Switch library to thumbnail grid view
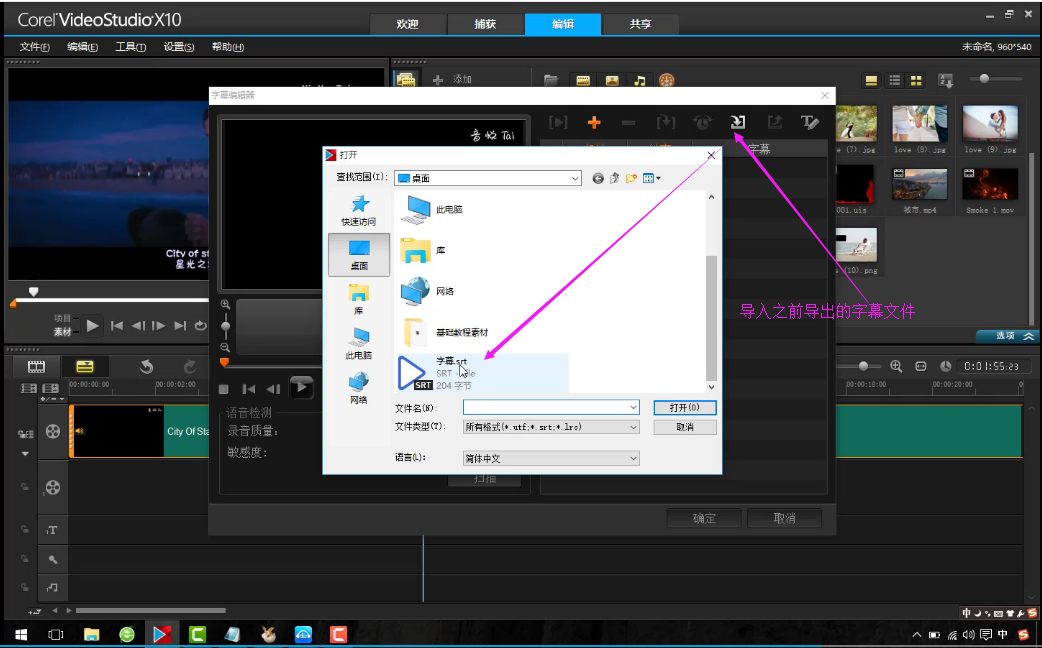1042x648 pixels. pyautogui.click(x=916, y=80)
